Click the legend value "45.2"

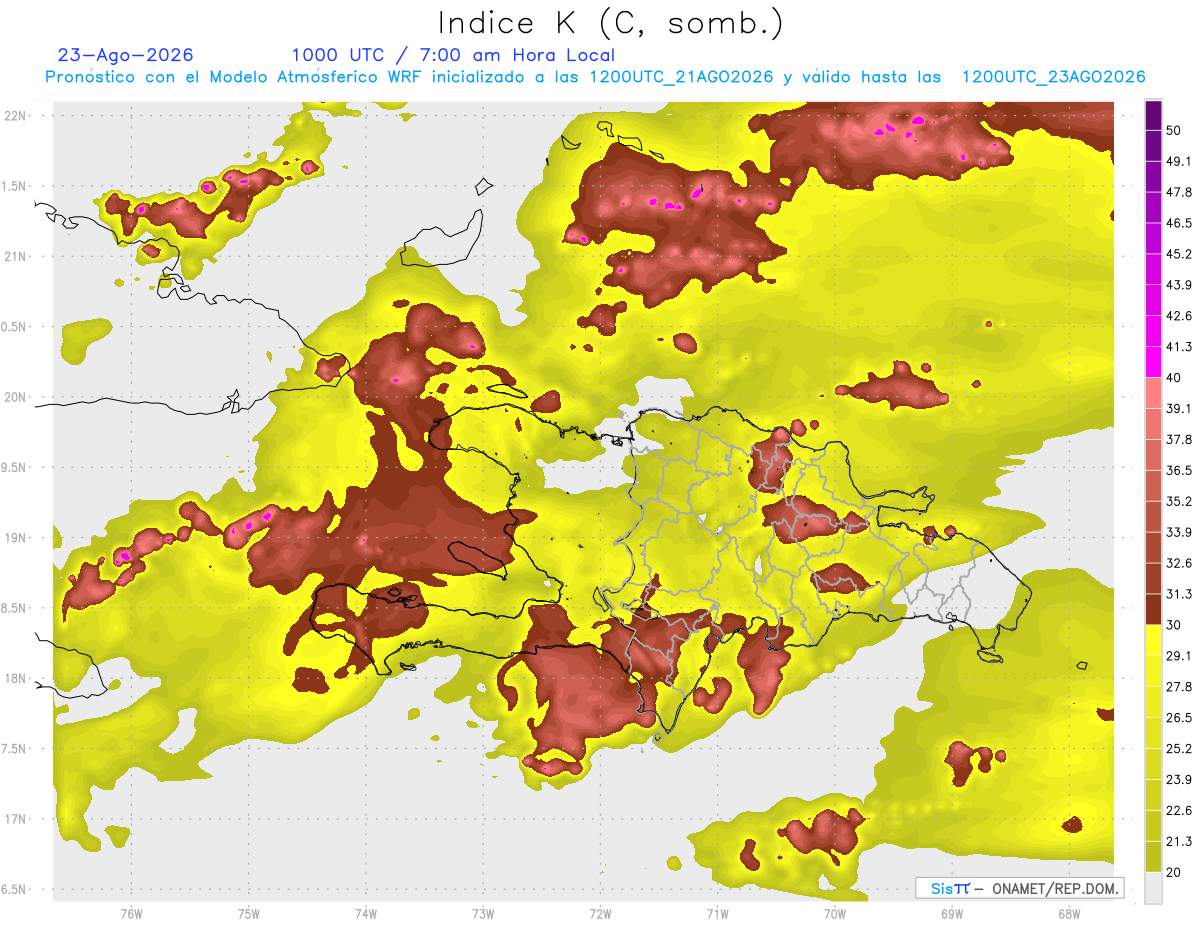(x=1179, y=255)
